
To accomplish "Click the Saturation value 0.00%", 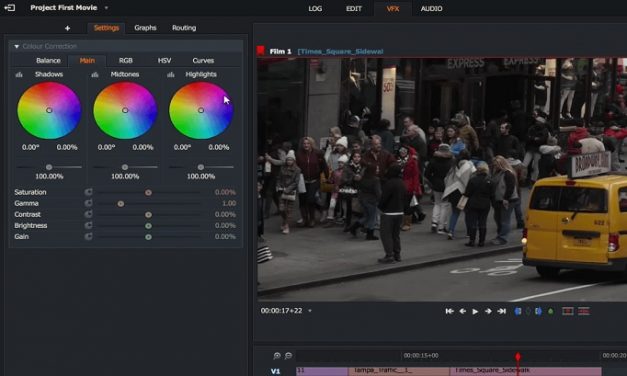I will pos(225,192).
